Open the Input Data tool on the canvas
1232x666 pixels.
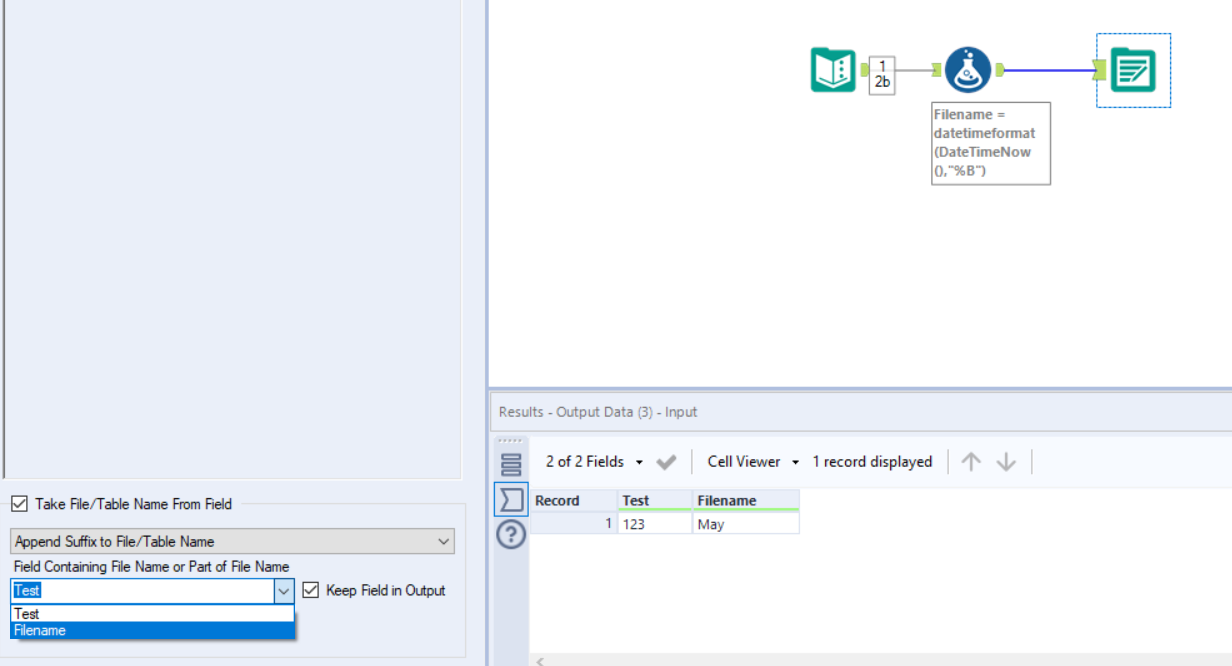click(833, 68)
